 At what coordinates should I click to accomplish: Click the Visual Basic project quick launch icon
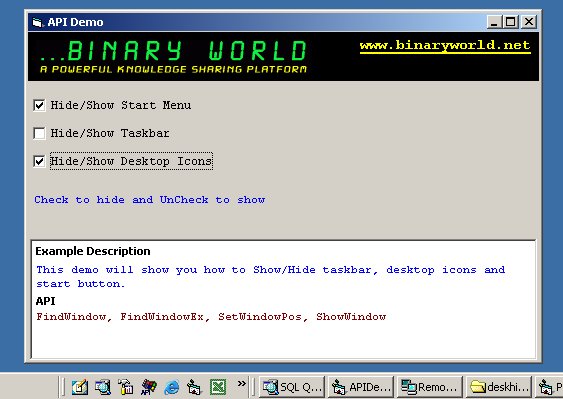tap(194, 387)
